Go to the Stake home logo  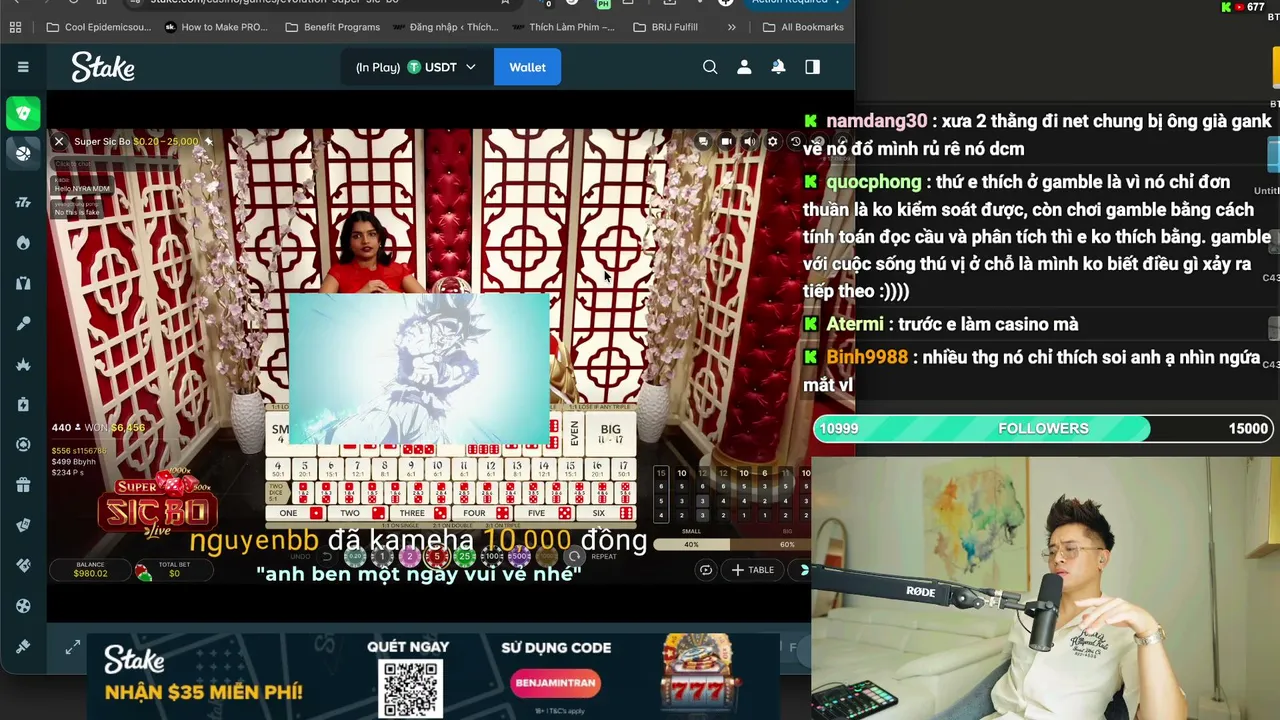(103, 67)
